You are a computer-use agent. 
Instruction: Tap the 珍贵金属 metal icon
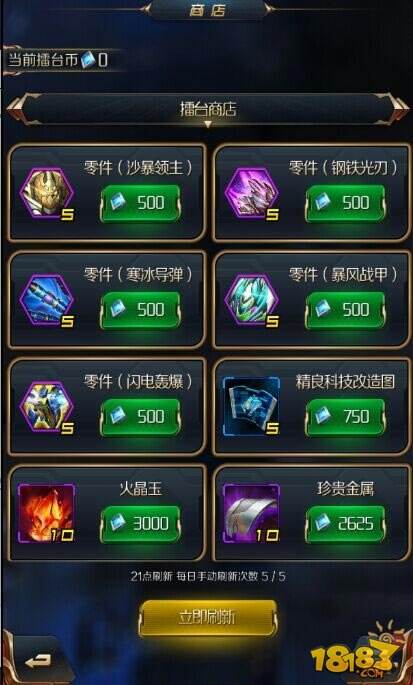point(251,513)
